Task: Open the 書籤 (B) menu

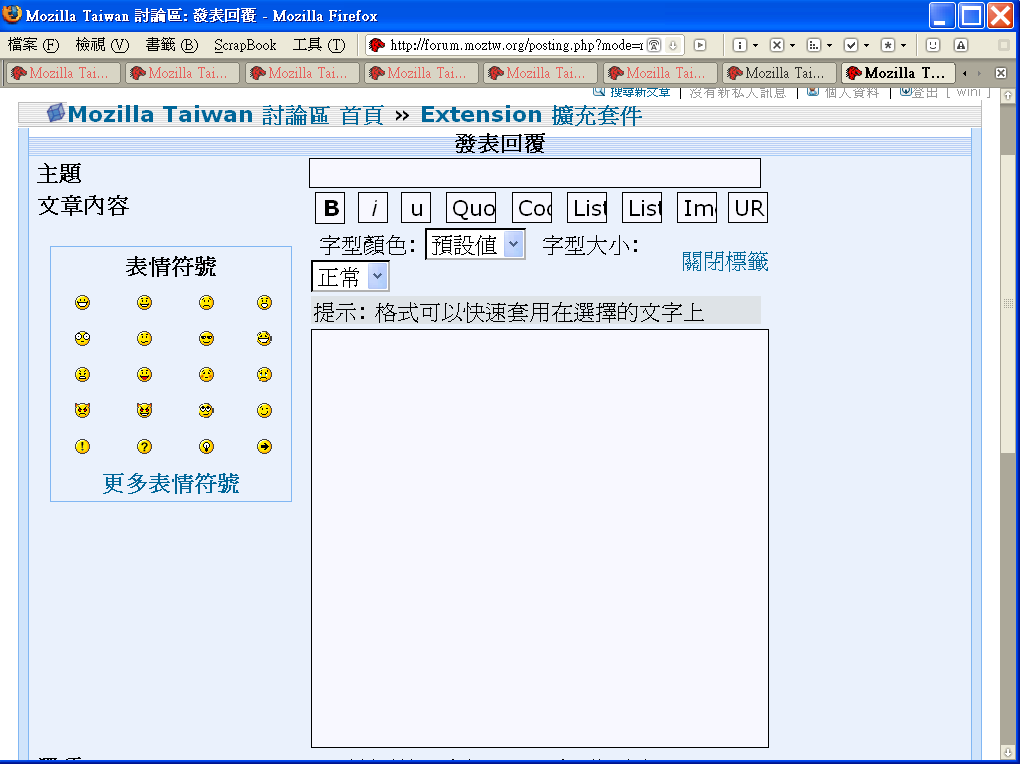Action: coord(172,45)
